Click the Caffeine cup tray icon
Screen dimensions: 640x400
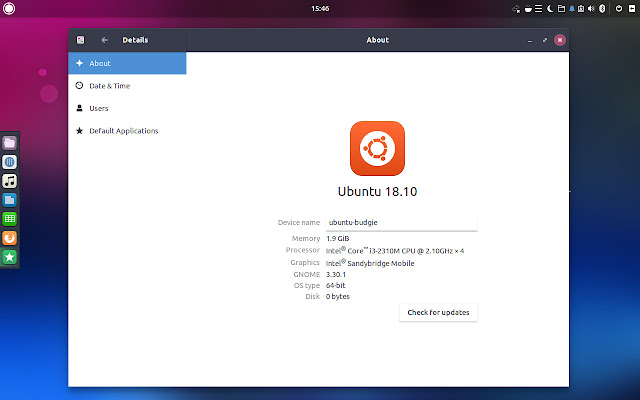click(x=528, y=9)
